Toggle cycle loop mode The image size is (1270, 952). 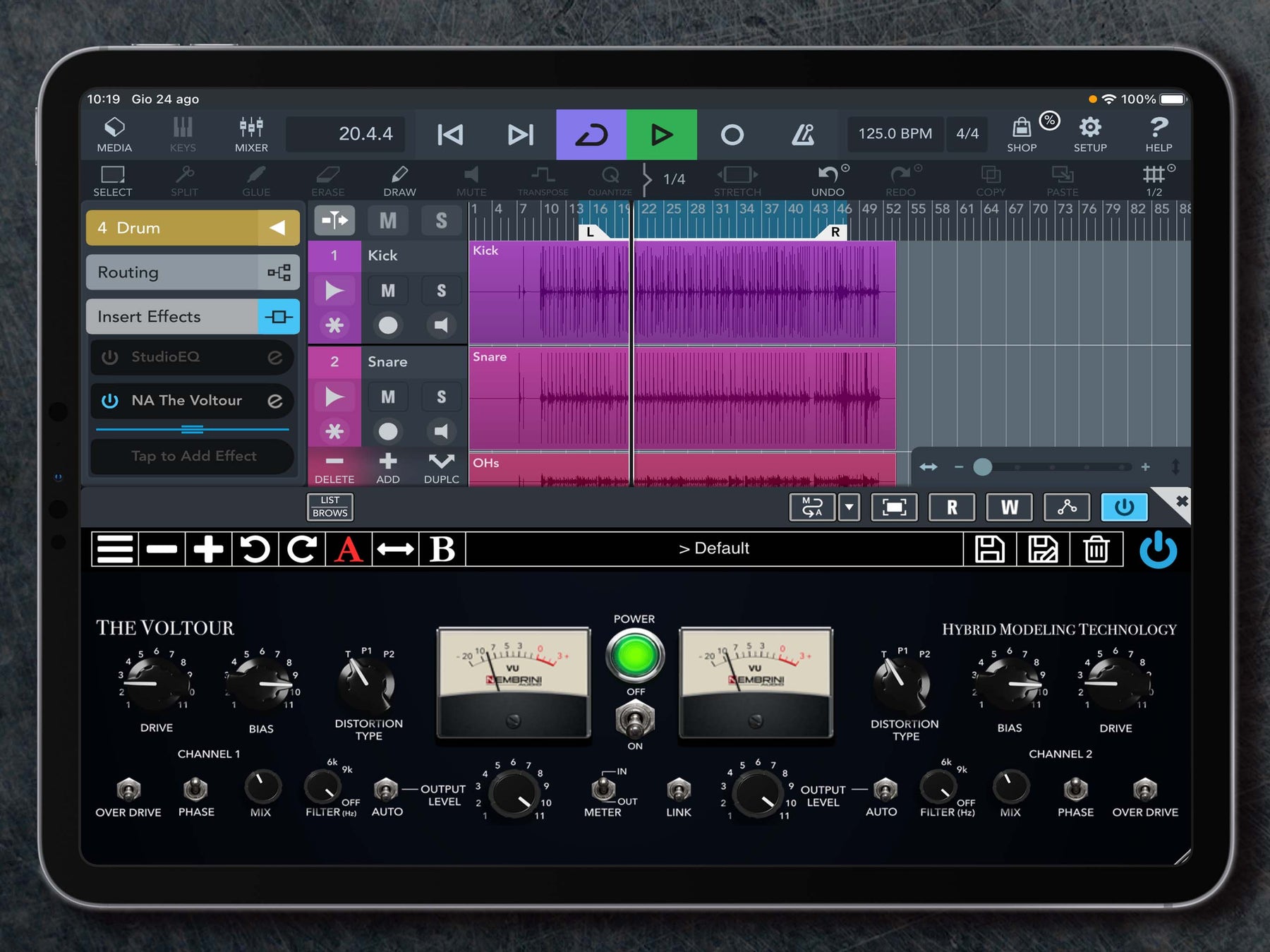[591, 134]
